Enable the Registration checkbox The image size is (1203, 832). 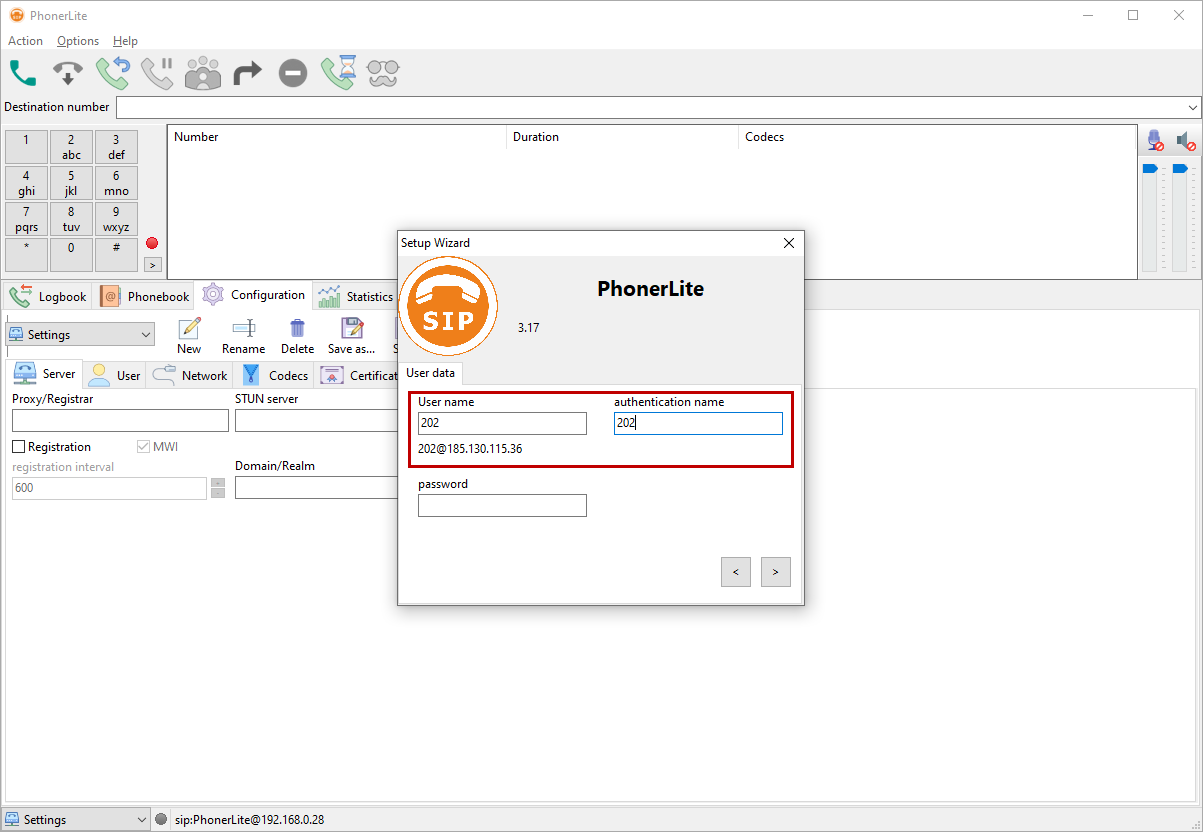tap(19, 447)
